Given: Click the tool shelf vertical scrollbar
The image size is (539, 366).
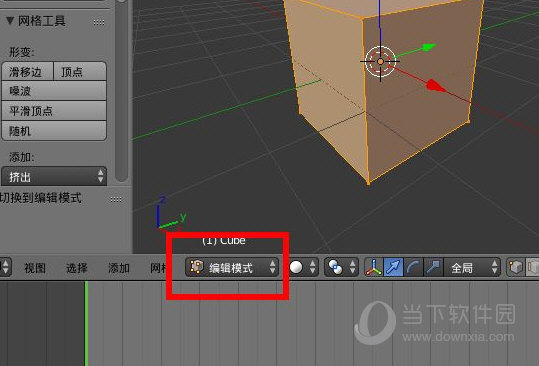Looking at the screenshot, I should [122, 91].
